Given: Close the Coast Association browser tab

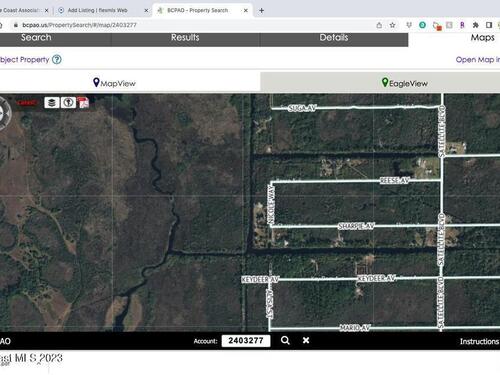Looking at the screenshot, I should click(46, 11).
